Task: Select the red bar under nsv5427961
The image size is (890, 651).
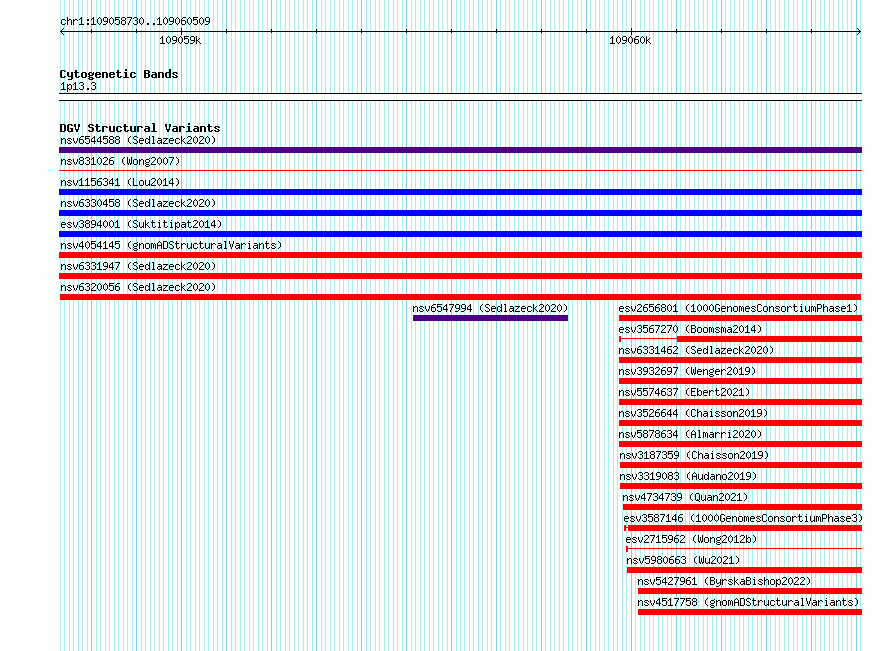Action: click(x=750, y=591)
